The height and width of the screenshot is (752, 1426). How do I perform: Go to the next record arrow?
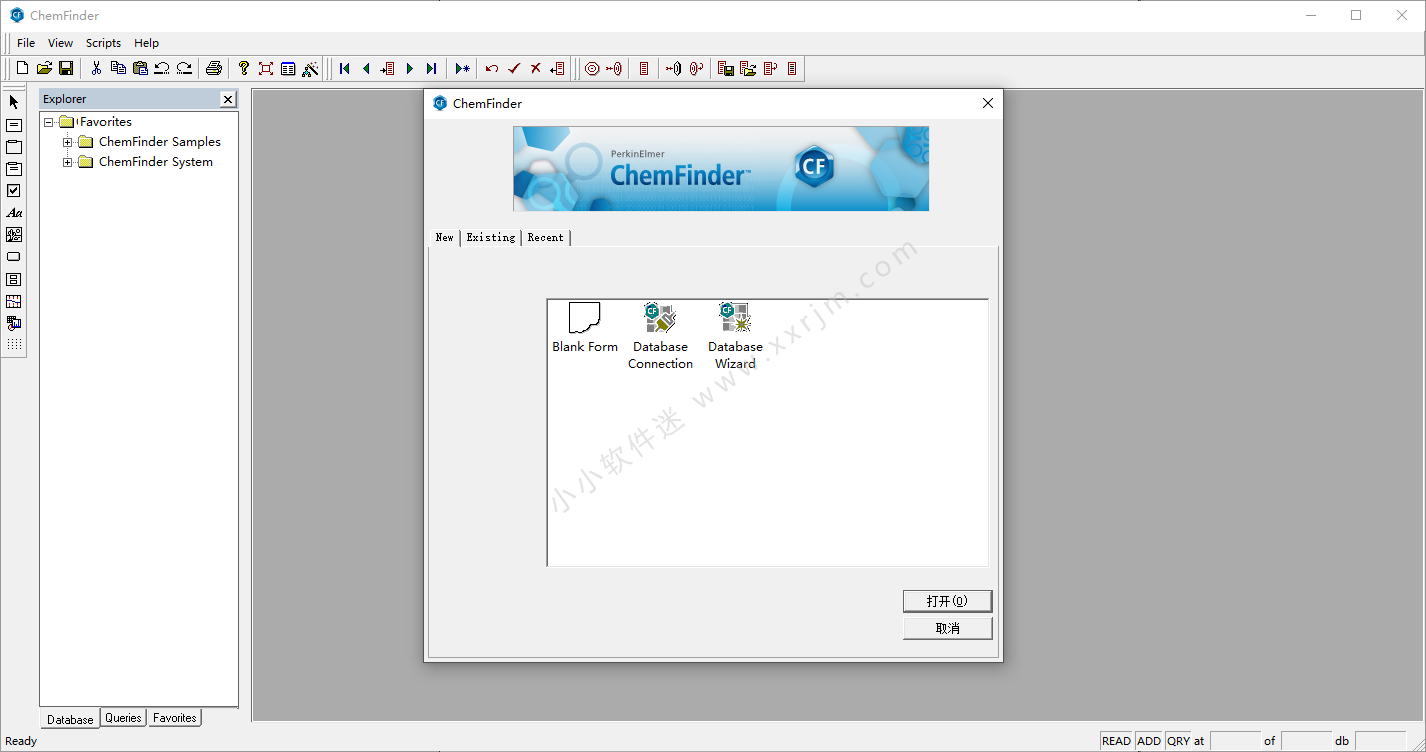coord(410,68)
